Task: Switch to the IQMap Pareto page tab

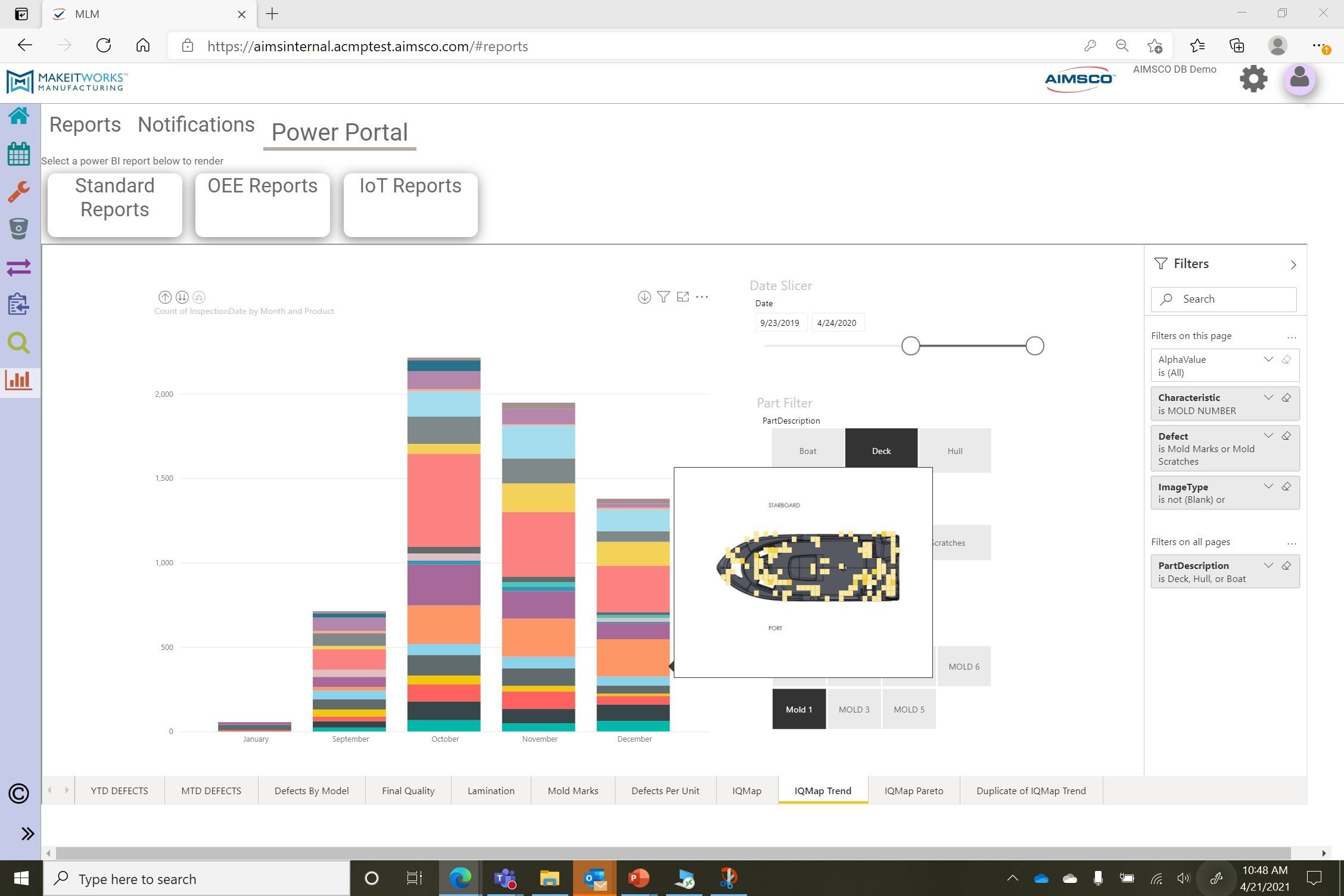Action: 913,791
